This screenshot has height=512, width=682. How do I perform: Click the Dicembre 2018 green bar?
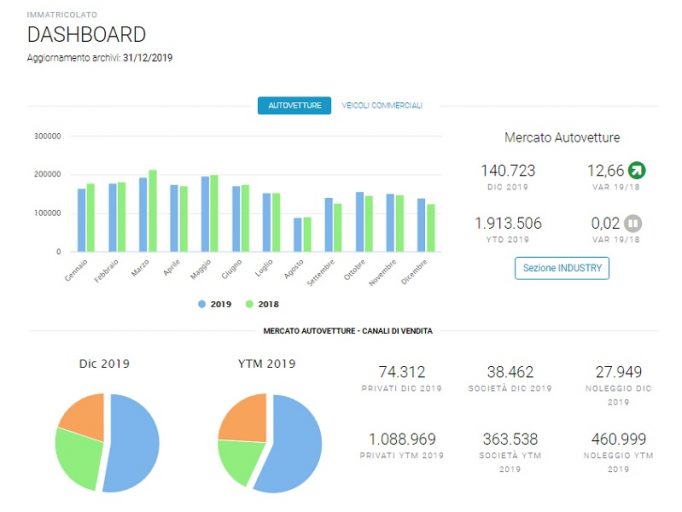pos(431,228)
